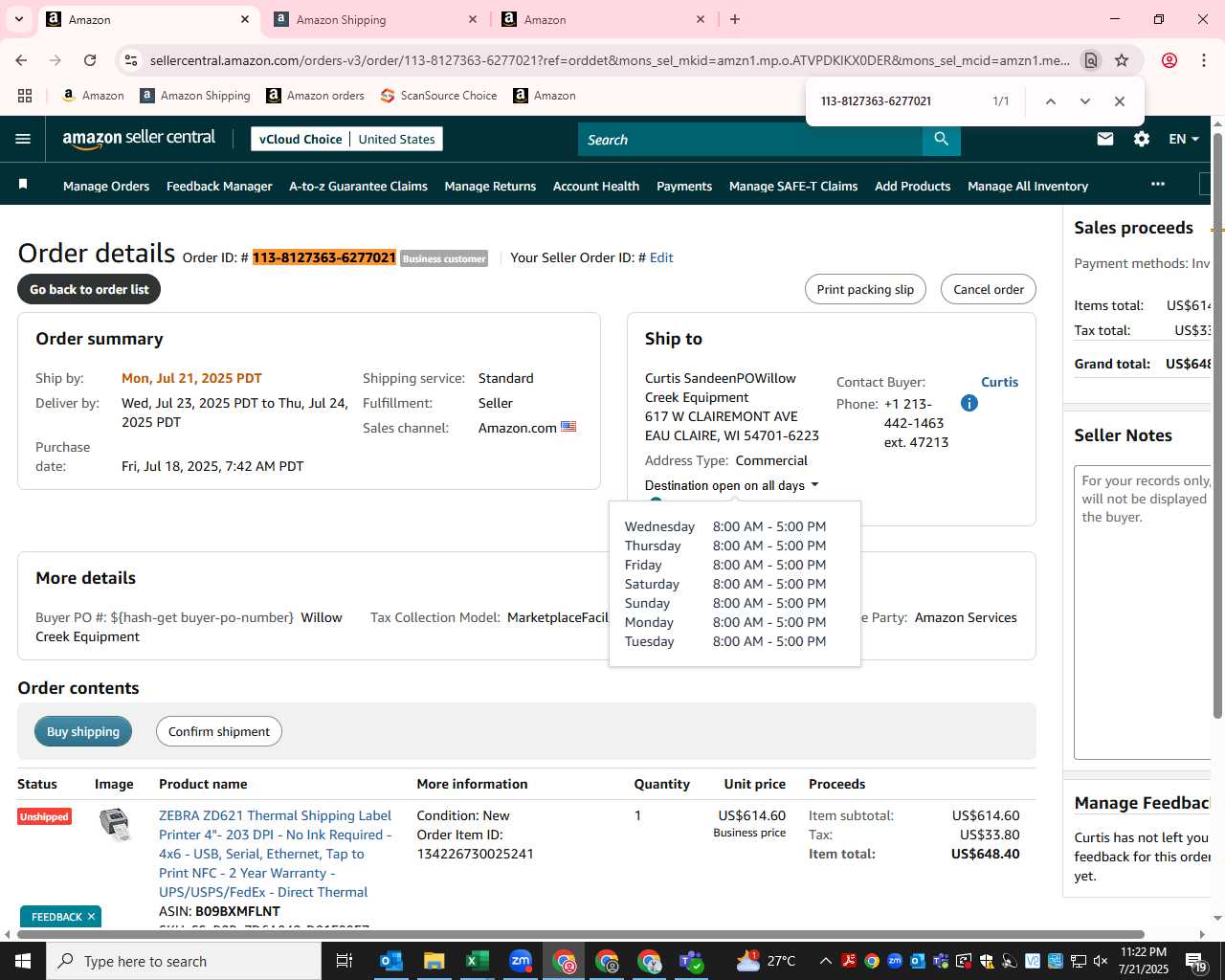Open the settings gear icon
Screen dimensions: 1225x980
(1142, 139)
